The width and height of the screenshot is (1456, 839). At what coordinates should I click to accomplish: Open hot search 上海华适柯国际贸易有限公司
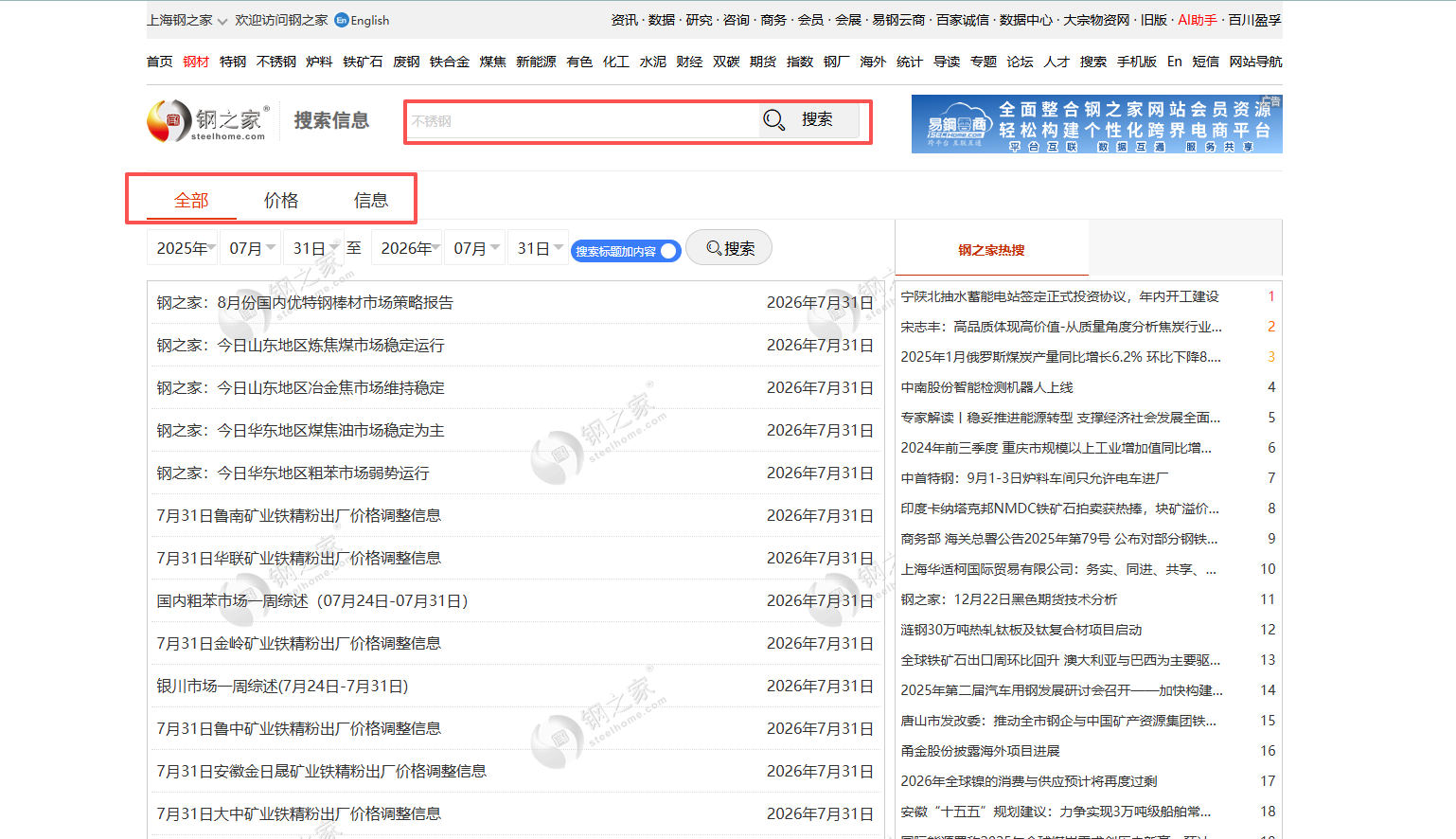pos(1058,569)
